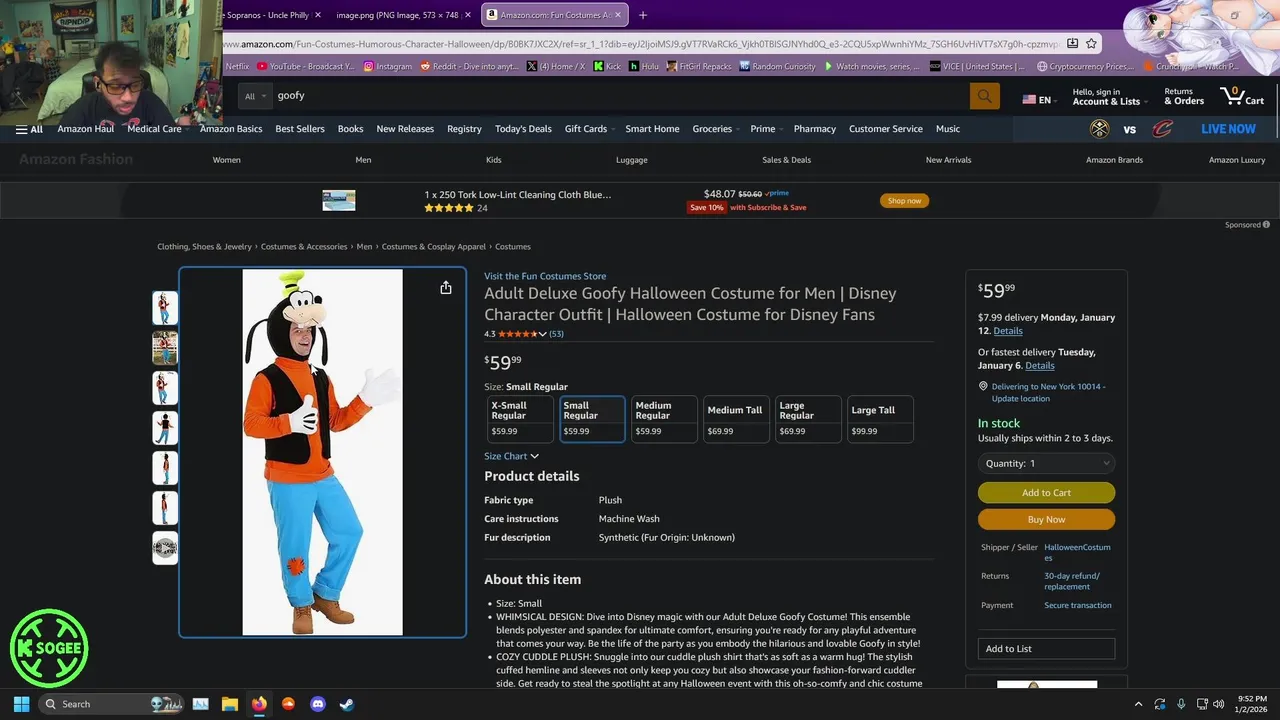Select size X-Small Regular

point(520,418)
